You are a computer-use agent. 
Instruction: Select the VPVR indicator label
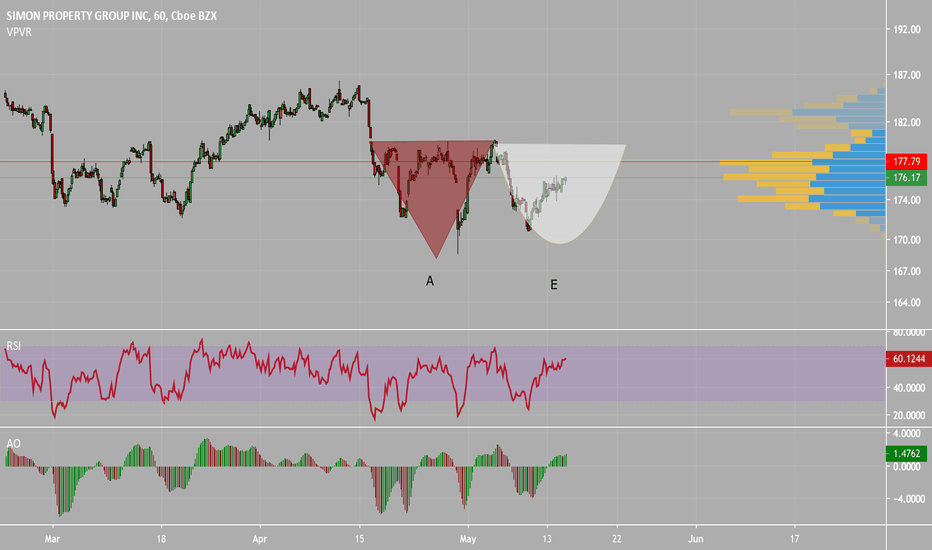19,32
